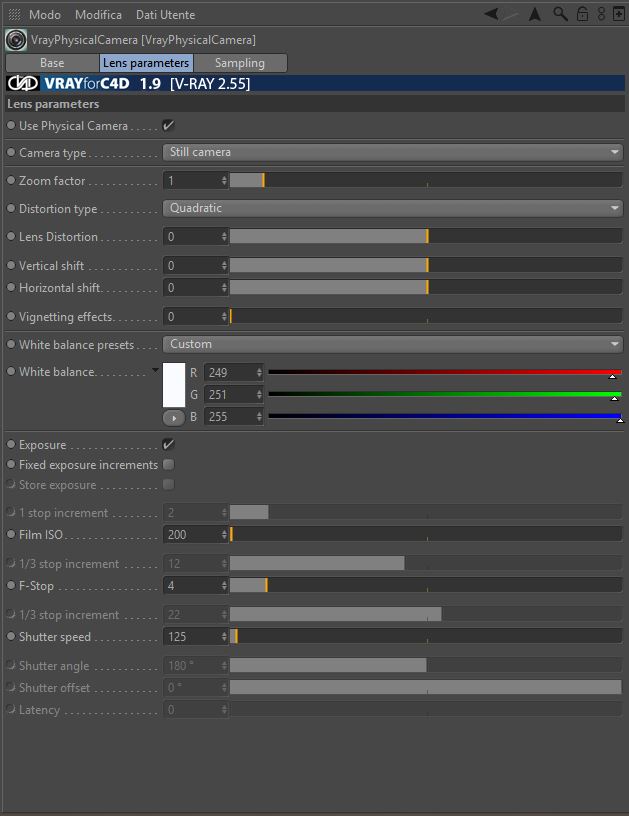The height and width of the screenshot is (816, 629).
Task: Switch to the Sampling tab
Action: click(240, 63)
